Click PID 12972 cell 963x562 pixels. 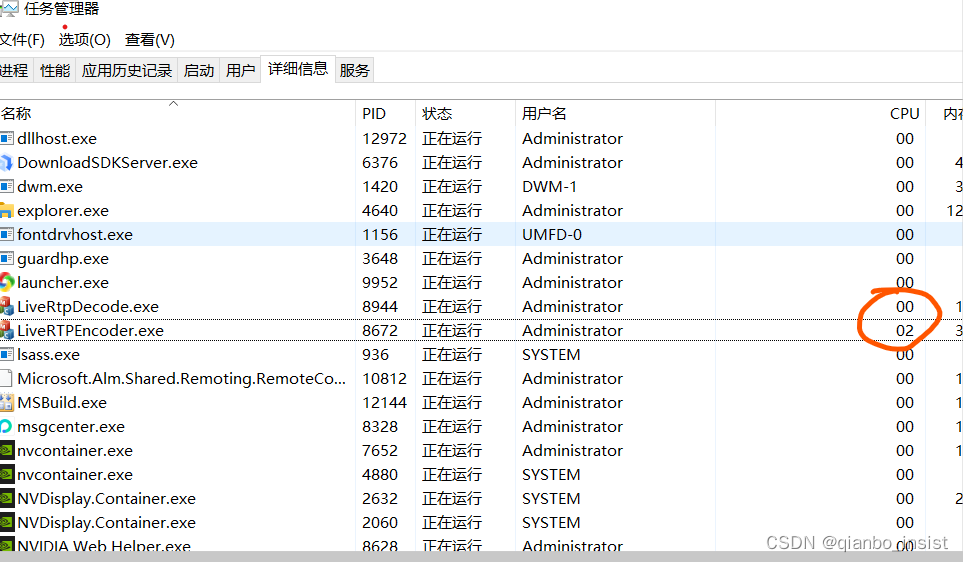pos(384,139)
